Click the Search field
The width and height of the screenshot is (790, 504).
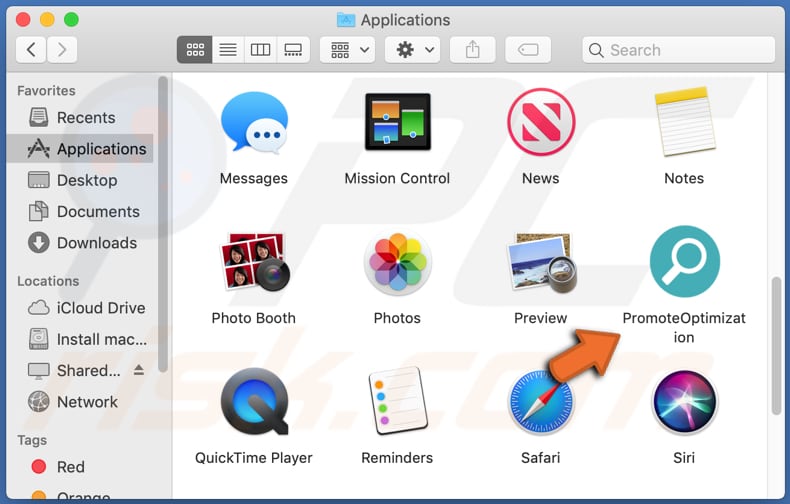(679, 50)
